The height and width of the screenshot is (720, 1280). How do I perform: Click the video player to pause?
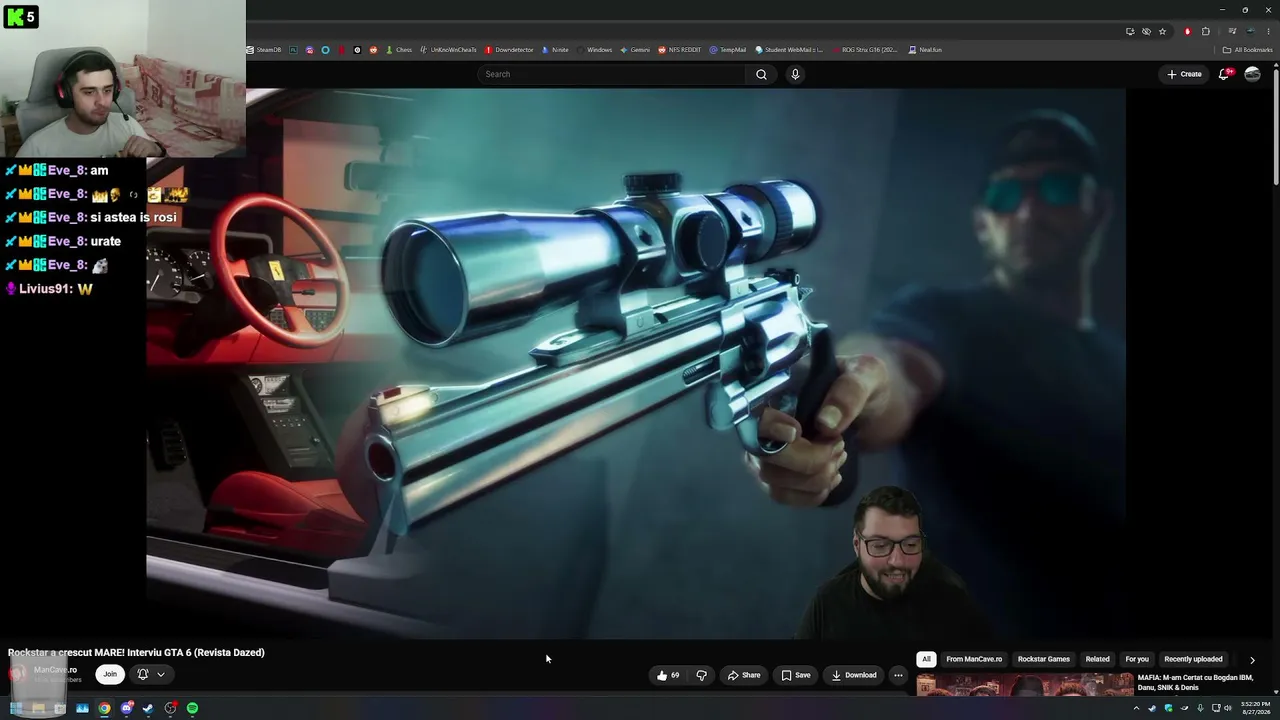pos(636,364)
